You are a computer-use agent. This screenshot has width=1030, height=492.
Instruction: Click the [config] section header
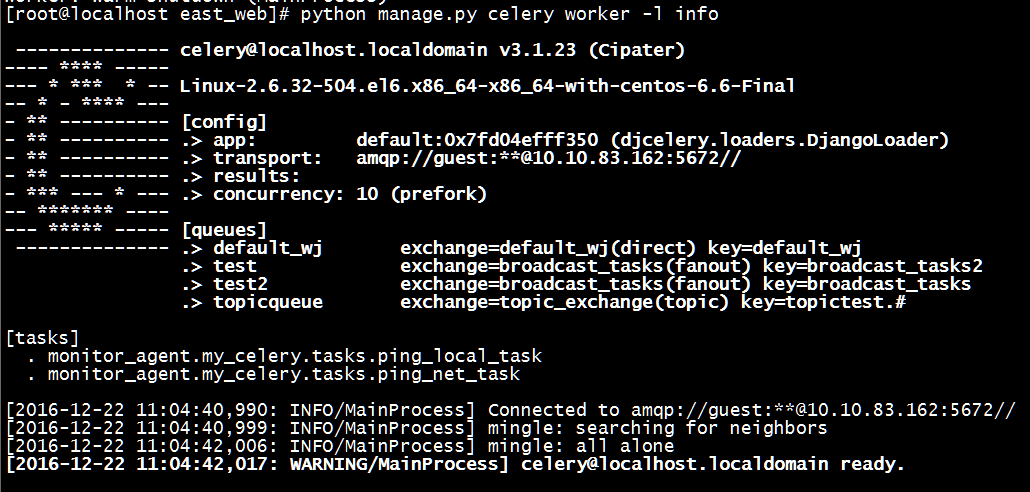tap(224, 122)
